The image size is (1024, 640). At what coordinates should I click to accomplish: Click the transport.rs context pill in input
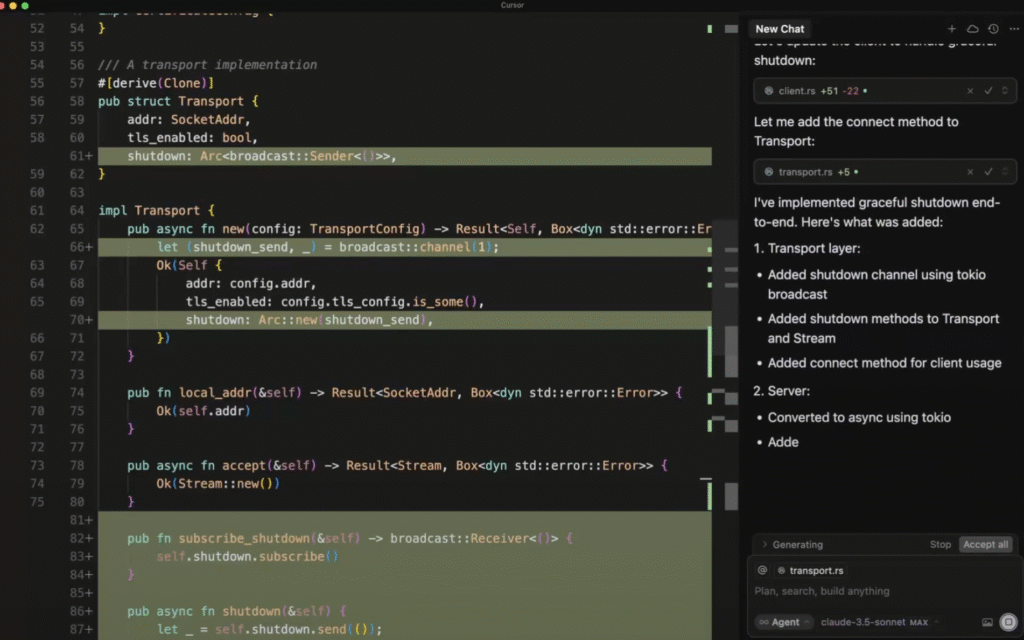[x=810, y=570]
